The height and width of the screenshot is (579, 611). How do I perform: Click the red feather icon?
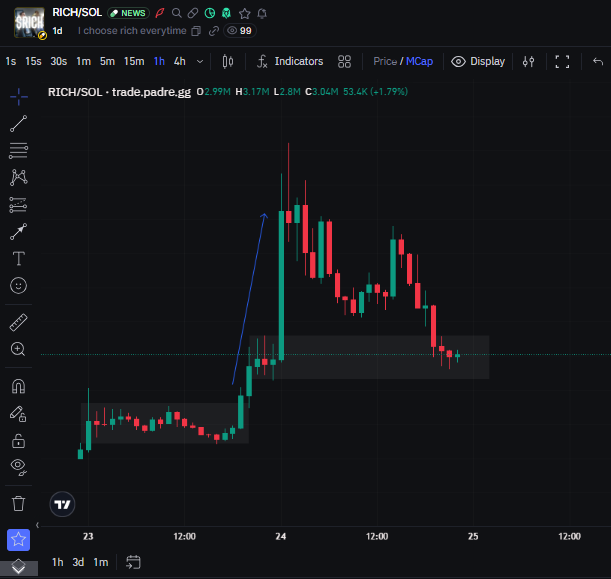(x=159, y=13)
